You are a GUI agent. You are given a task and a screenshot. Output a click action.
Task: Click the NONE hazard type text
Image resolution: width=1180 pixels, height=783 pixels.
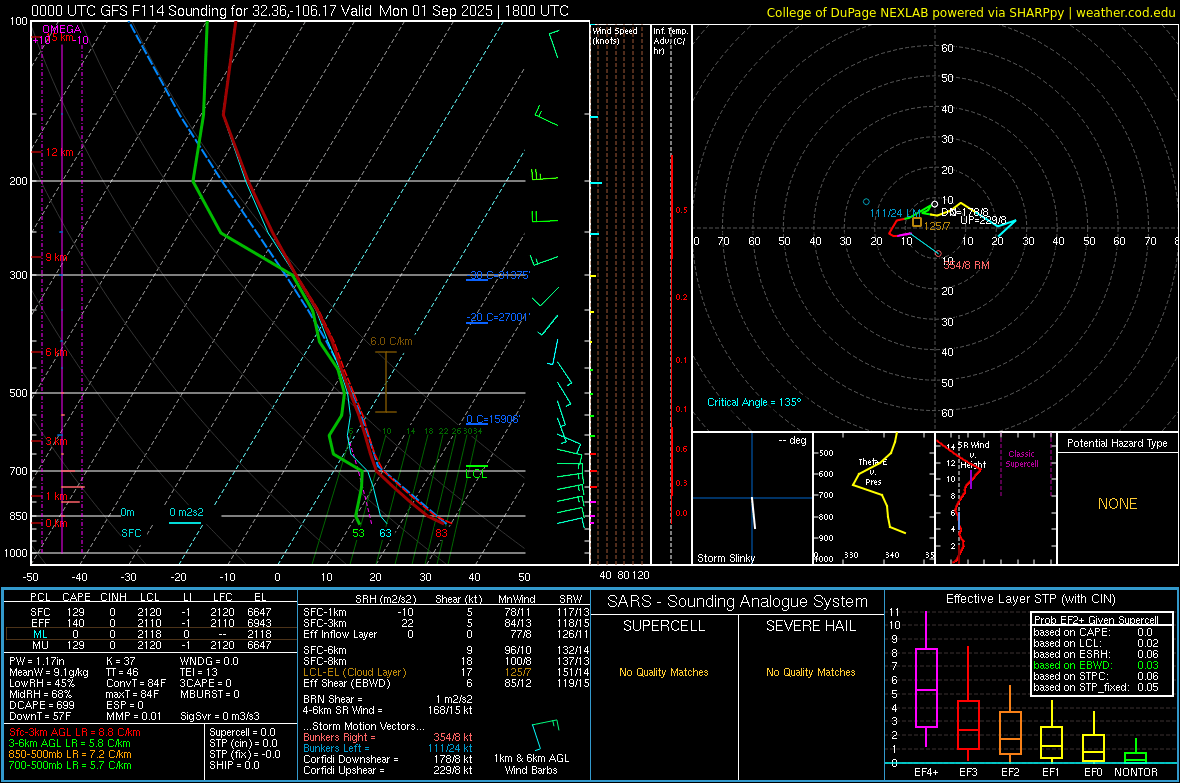coord(1118,504)
